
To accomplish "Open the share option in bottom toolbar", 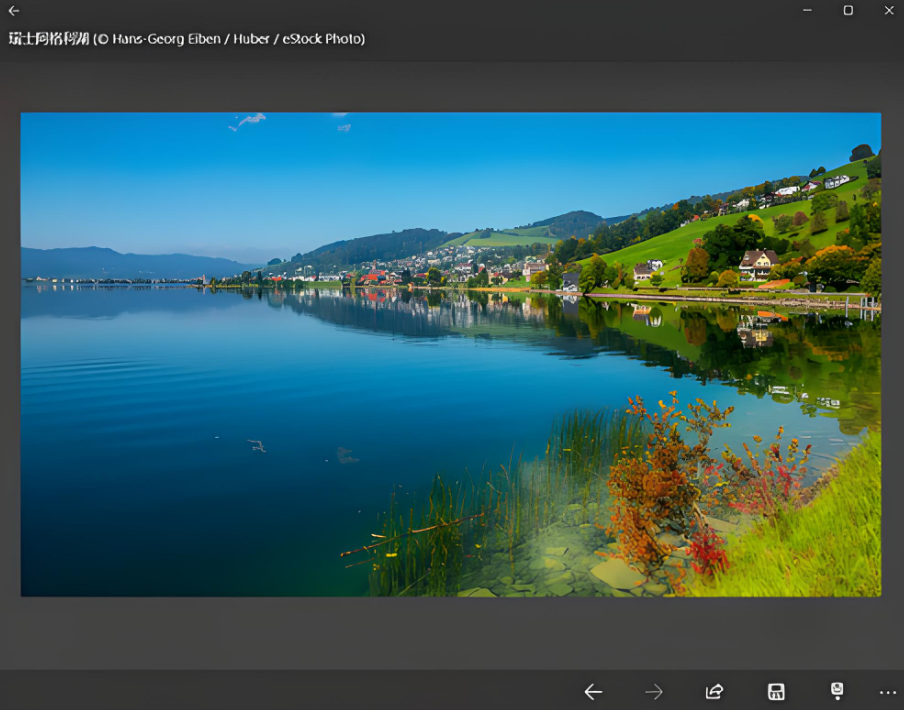I will (x=714, y=692).
